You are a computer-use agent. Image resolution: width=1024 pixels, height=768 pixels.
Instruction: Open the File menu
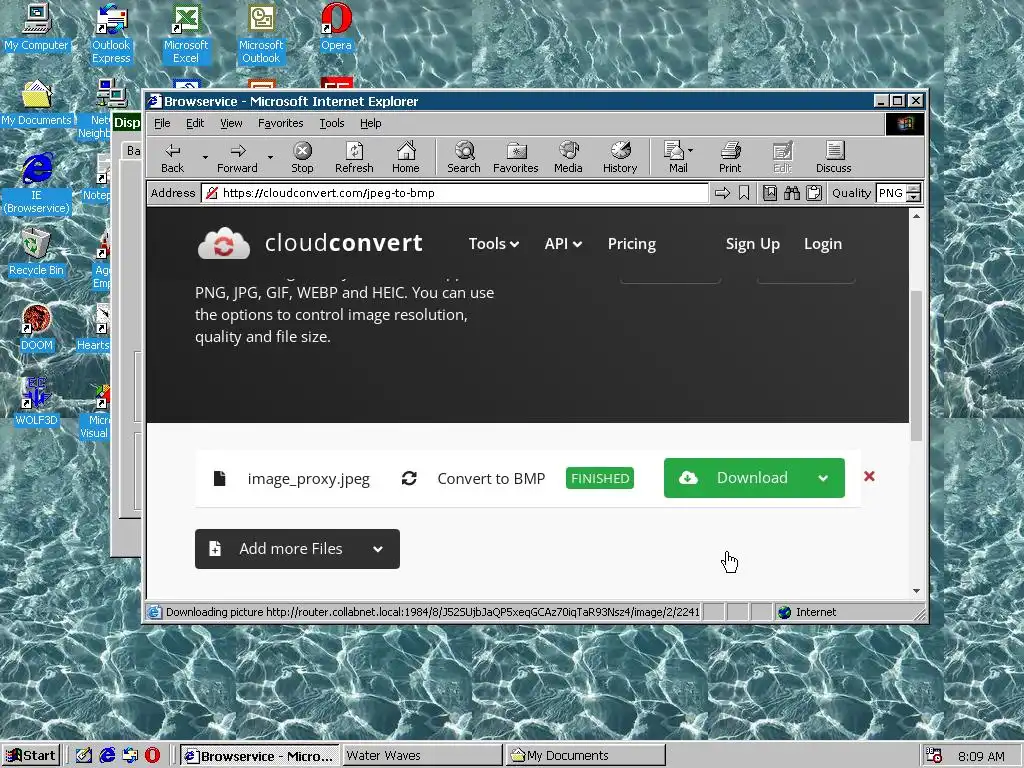tap(162, 123)
